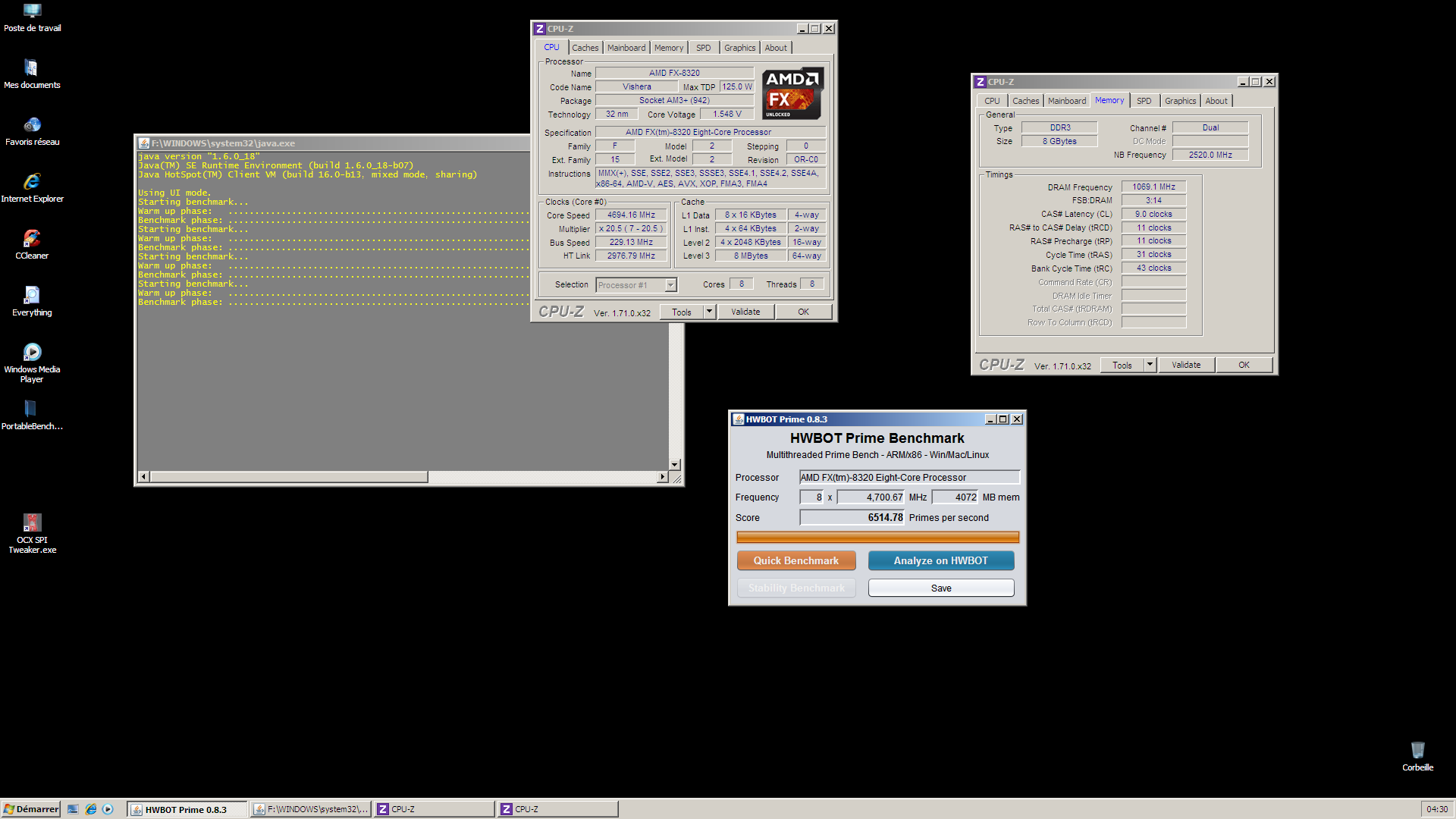
Task: Select About tab in CPU-Z CPU window
Action: coord(776,48)
